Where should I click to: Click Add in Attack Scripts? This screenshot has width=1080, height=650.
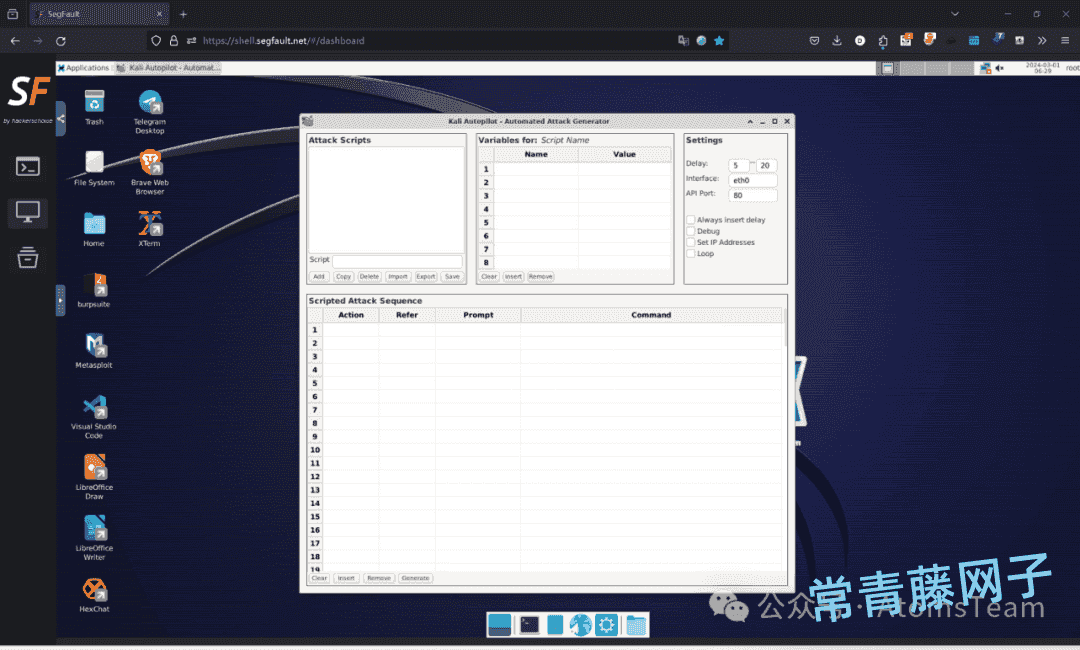[x=318, y=277]
